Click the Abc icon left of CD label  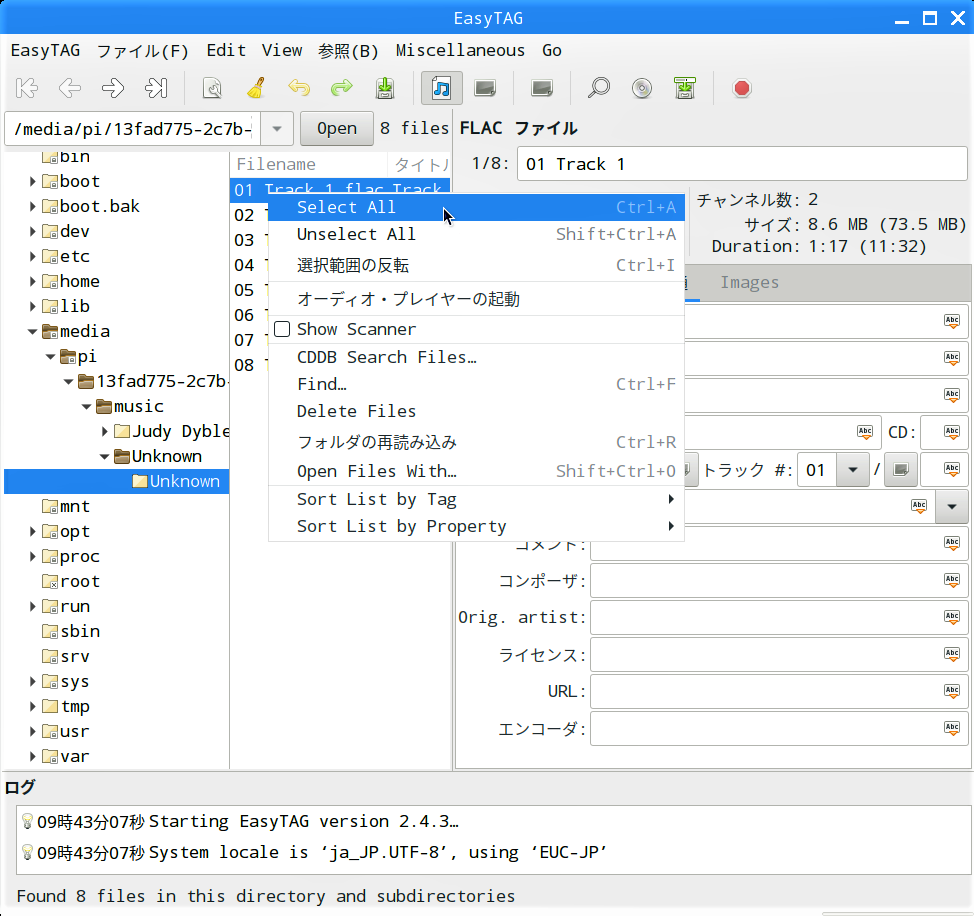(865, 432)
